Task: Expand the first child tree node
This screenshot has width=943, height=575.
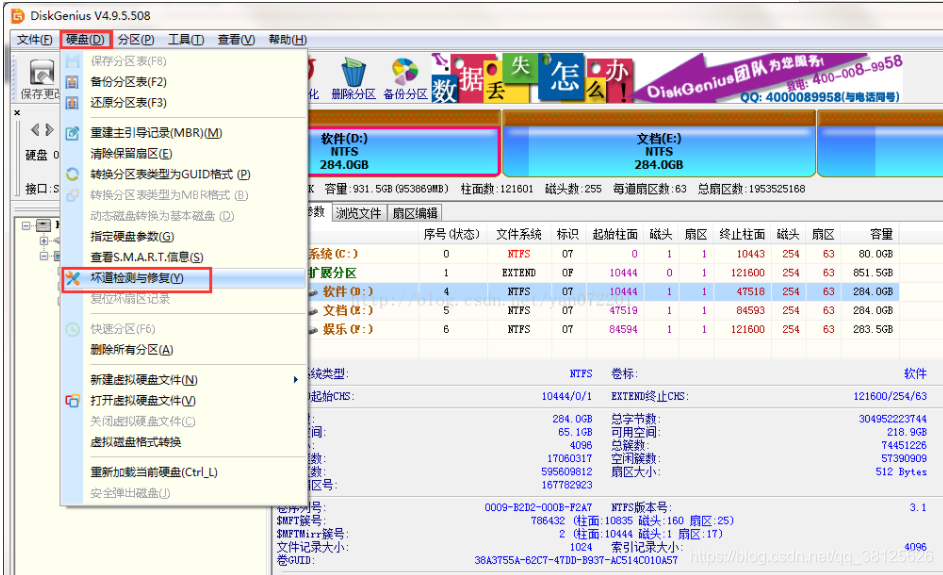Action: coord(44,241)
